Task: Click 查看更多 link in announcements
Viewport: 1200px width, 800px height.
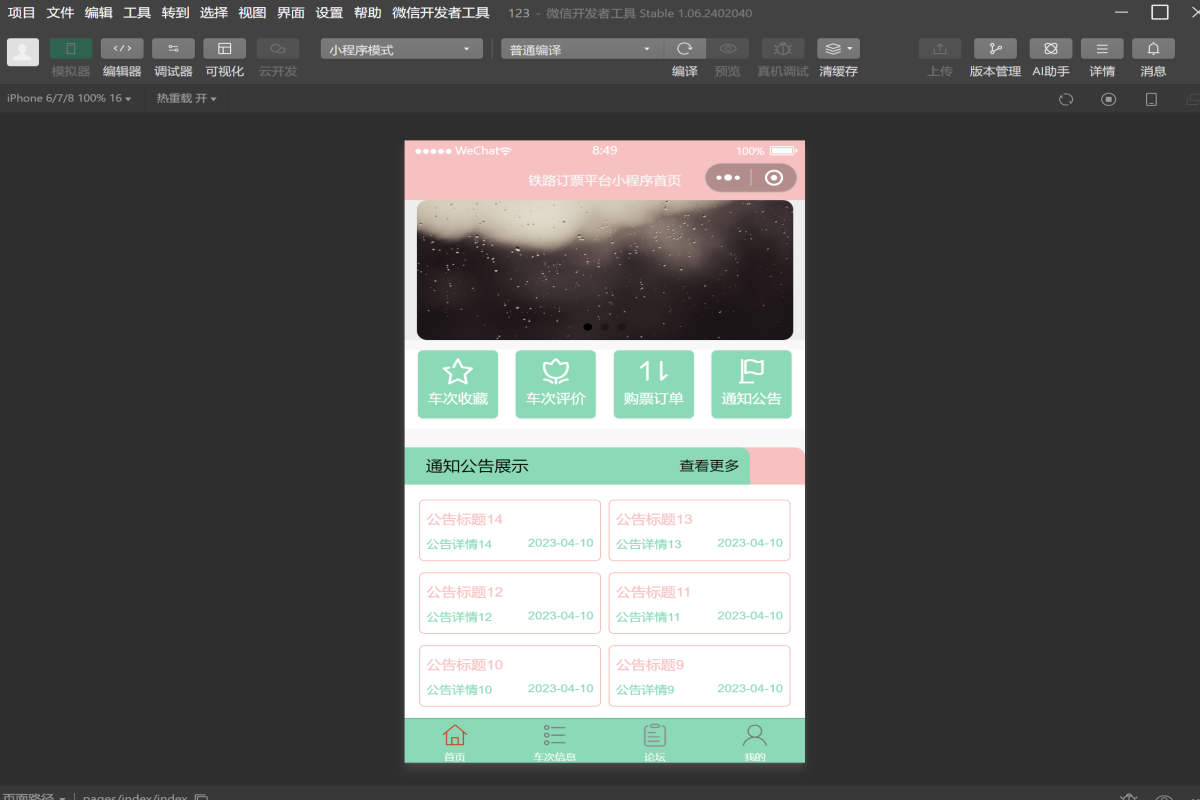Action: pos(709,466)
